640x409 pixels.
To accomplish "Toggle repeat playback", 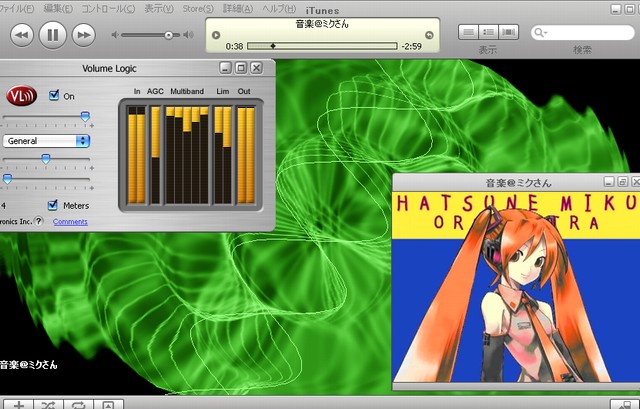I will coord(78,405).
